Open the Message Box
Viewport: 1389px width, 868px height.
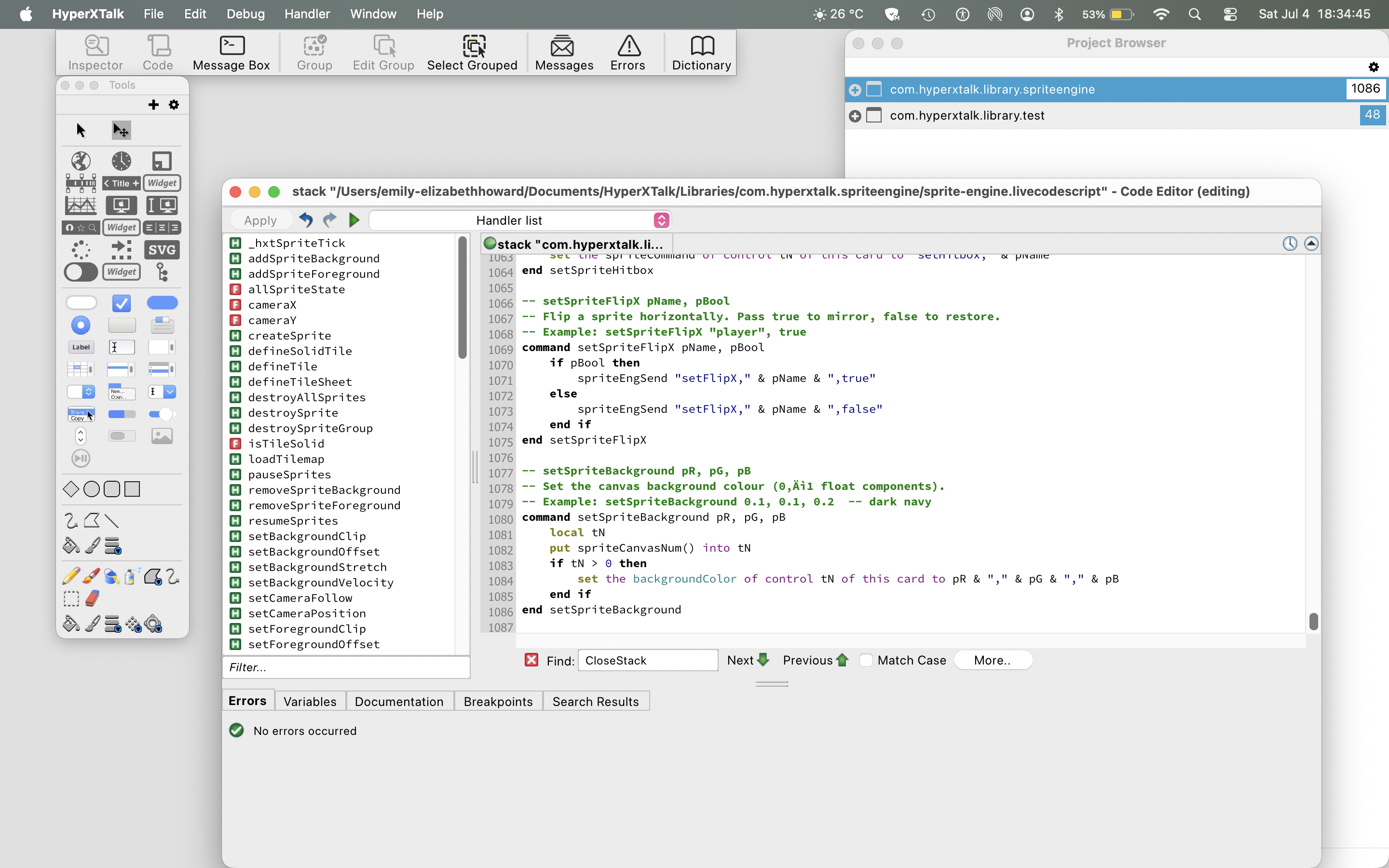[231, 52]
